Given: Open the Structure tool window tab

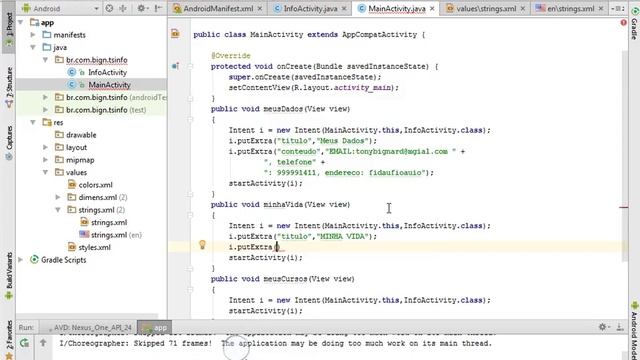Looking at the screenshot, I should [9, 87].
